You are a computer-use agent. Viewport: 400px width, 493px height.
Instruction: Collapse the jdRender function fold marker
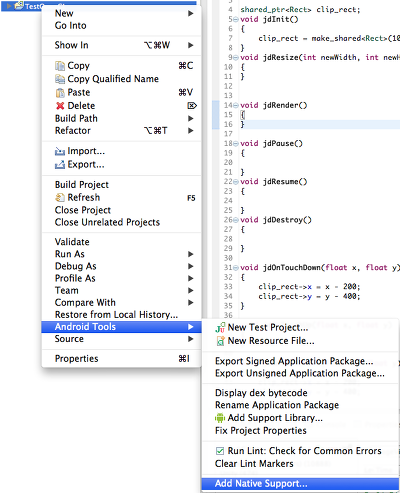pyautogui.click(x=236, y=105)
